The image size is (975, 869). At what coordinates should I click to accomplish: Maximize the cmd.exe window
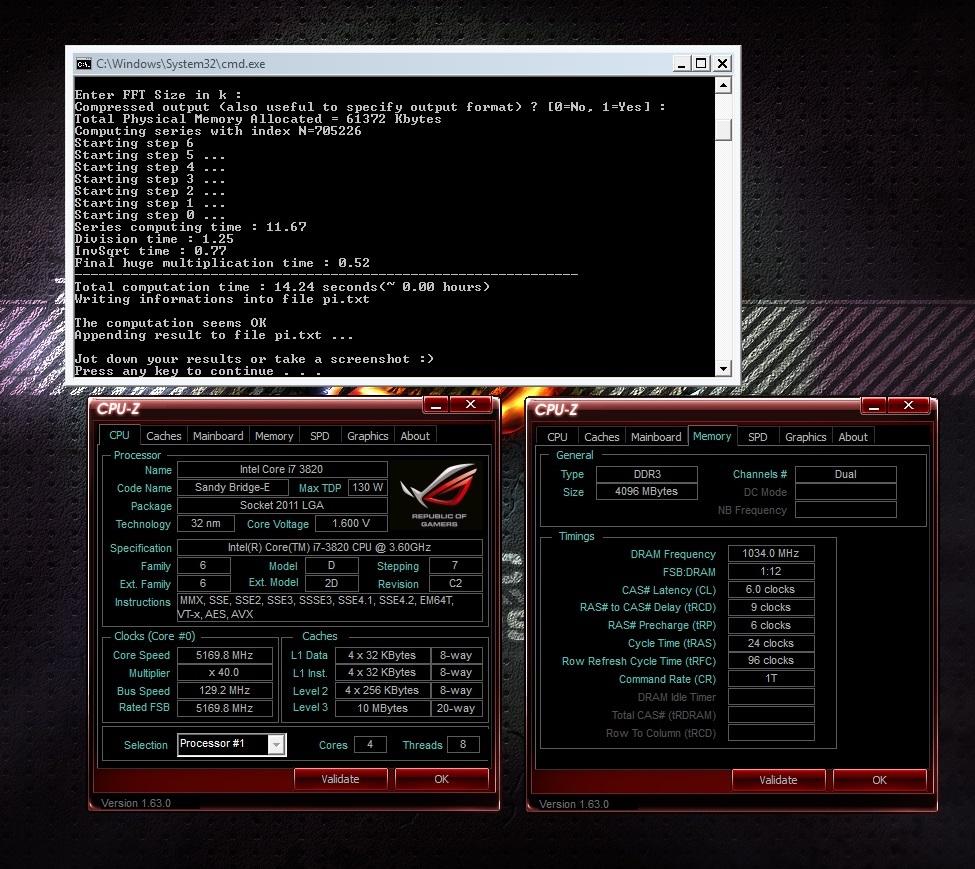click(701, 63)
